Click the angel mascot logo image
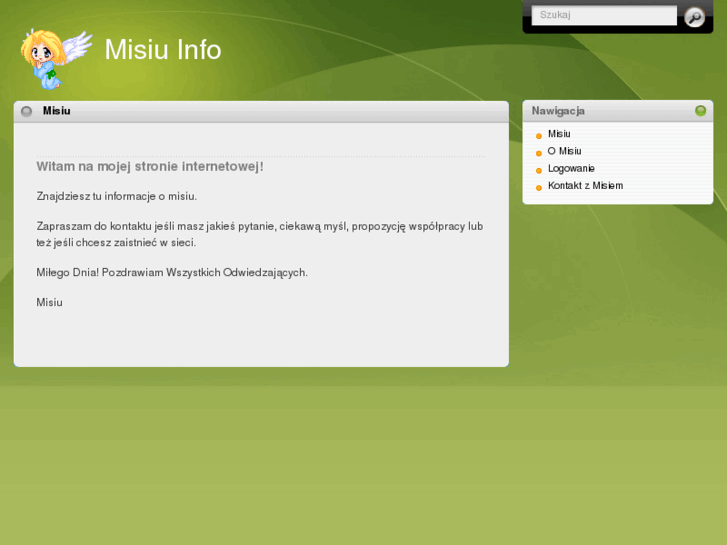 coord(56,59)
